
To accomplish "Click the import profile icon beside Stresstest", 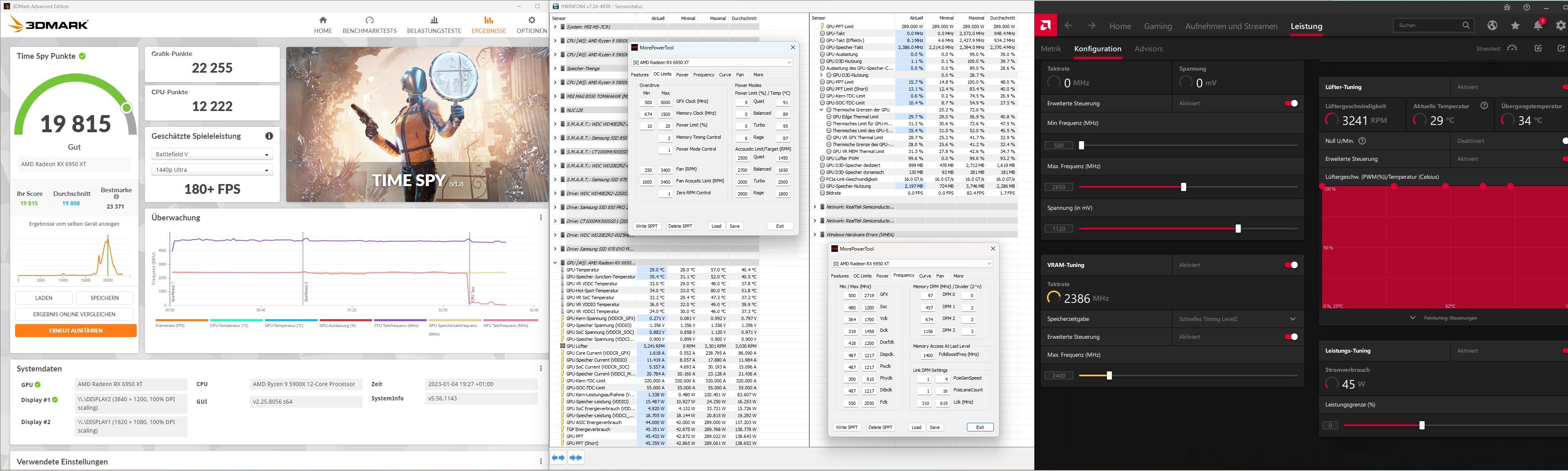I will tap(1538, 48).
